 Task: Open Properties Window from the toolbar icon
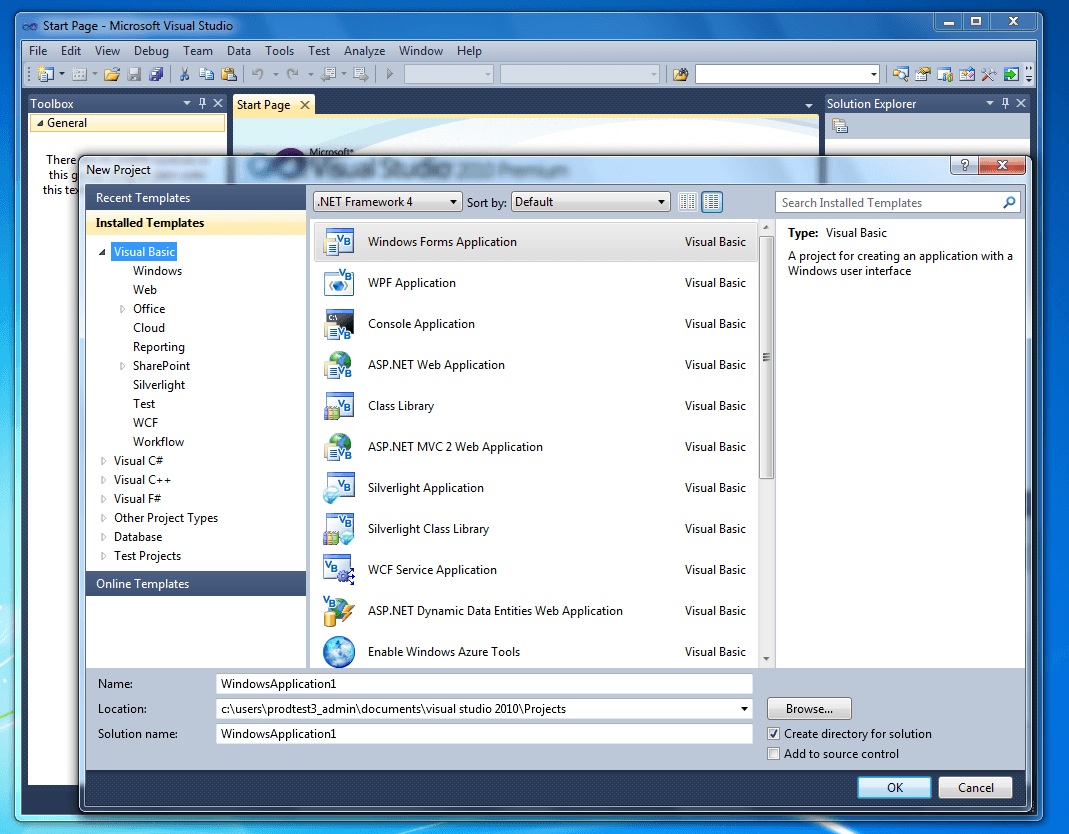[922, 74]
